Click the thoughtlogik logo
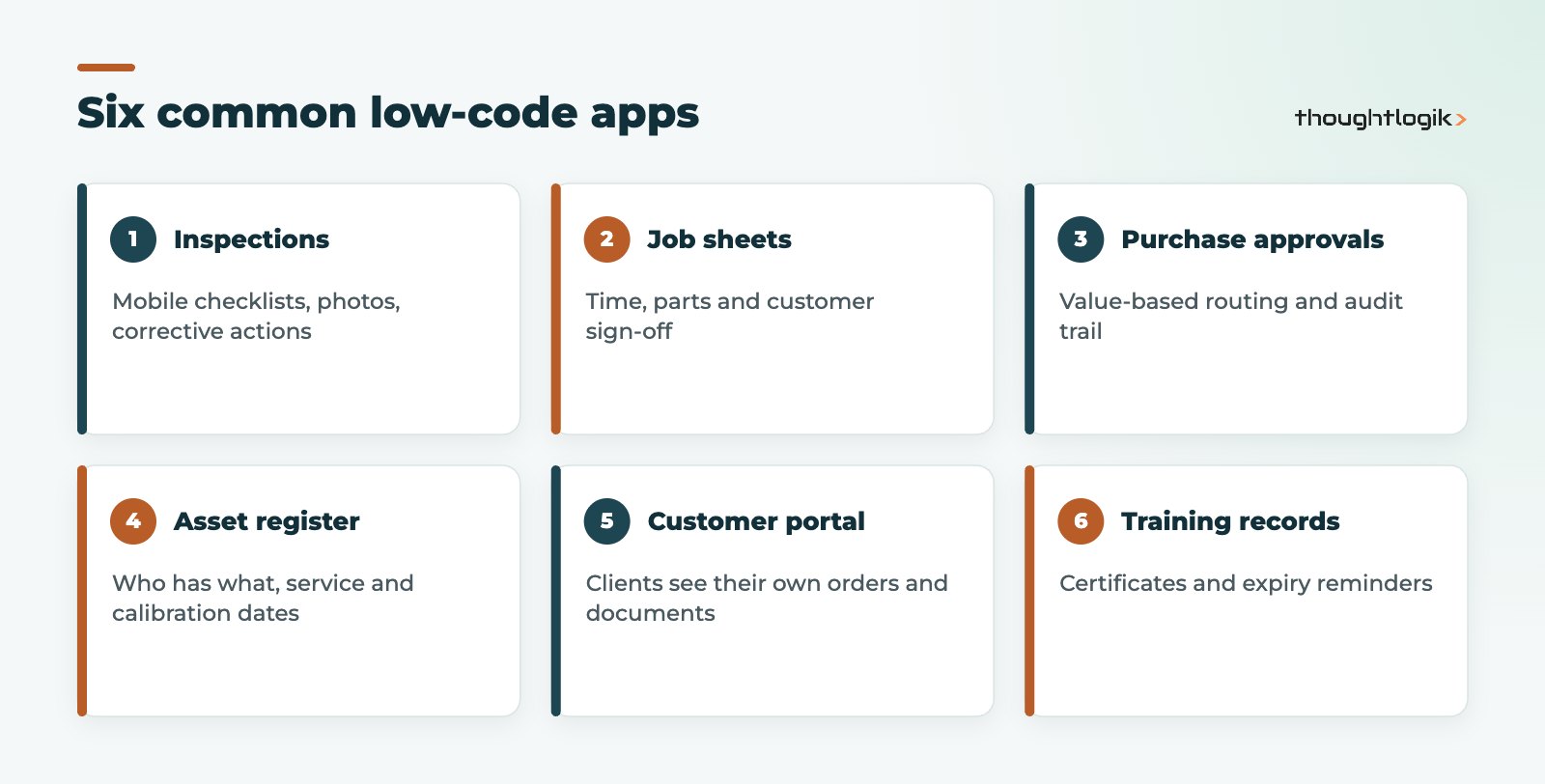Viewport: 1545px width, 784px height. click(x=1381, y=119)
